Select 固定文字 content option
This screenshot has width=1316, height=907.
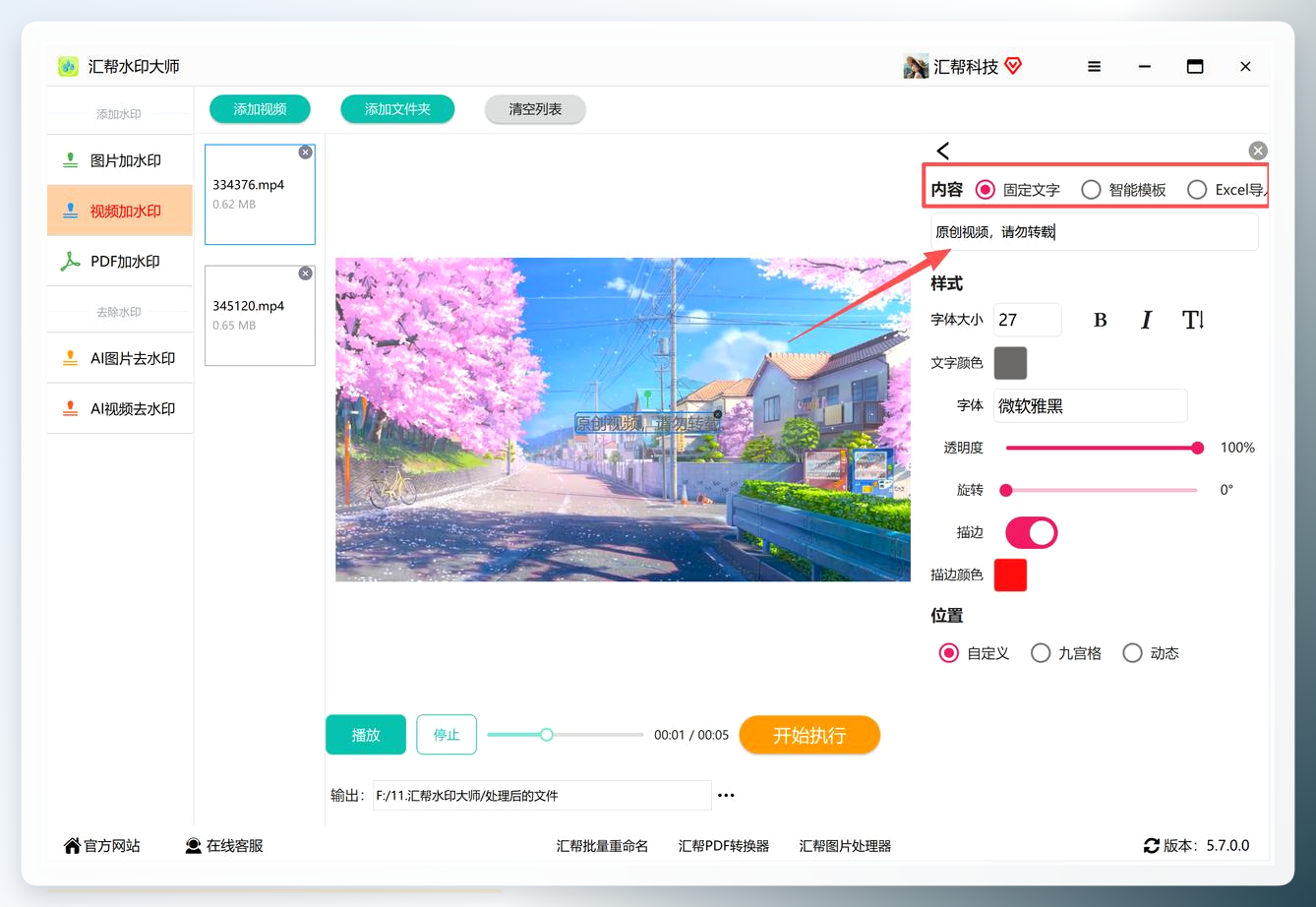click(x=1017, y=190)
